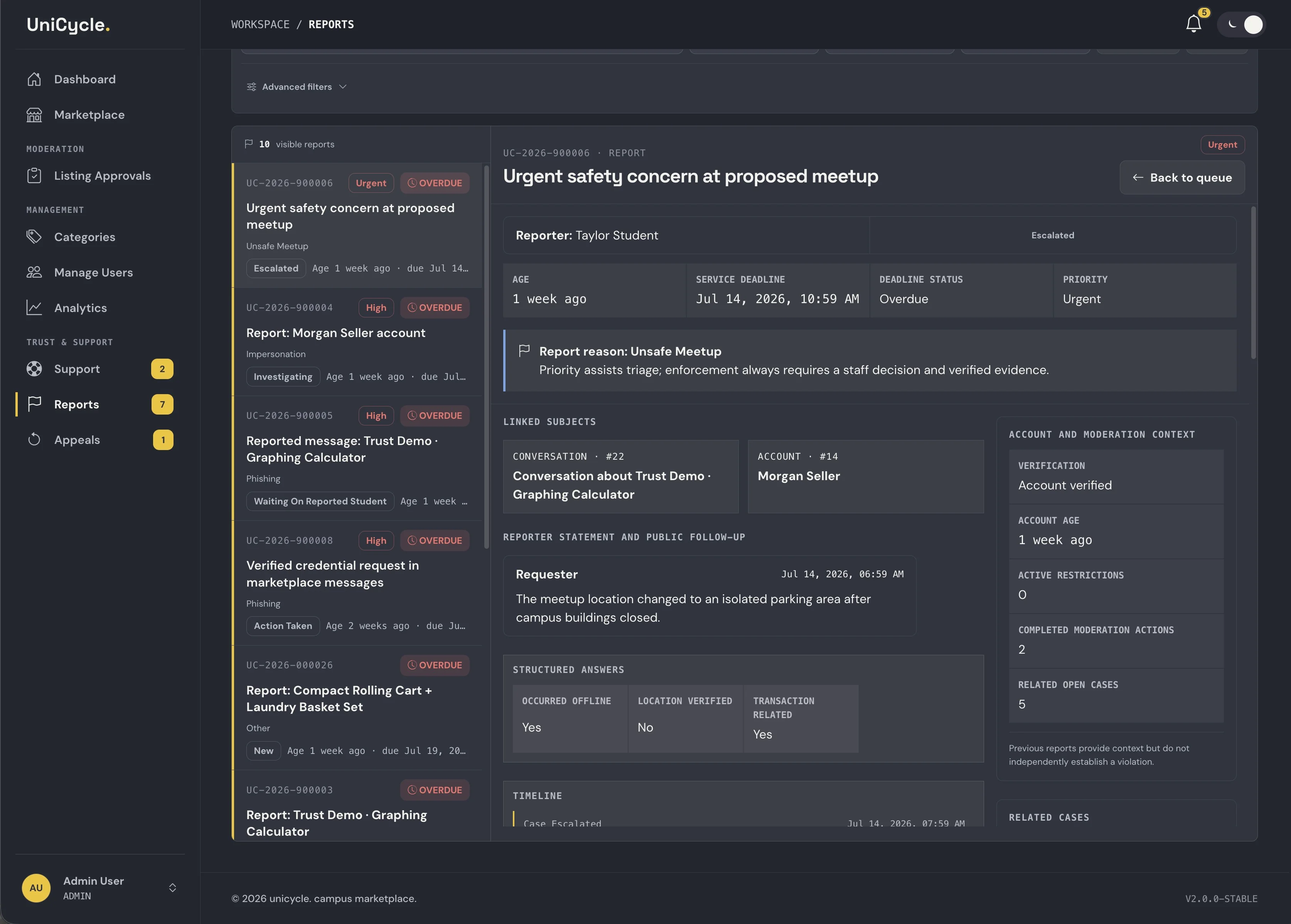Screen dimensions: 1291x924
Task: Click the Support lifebuoy icon
Action: tap(34, 369)
